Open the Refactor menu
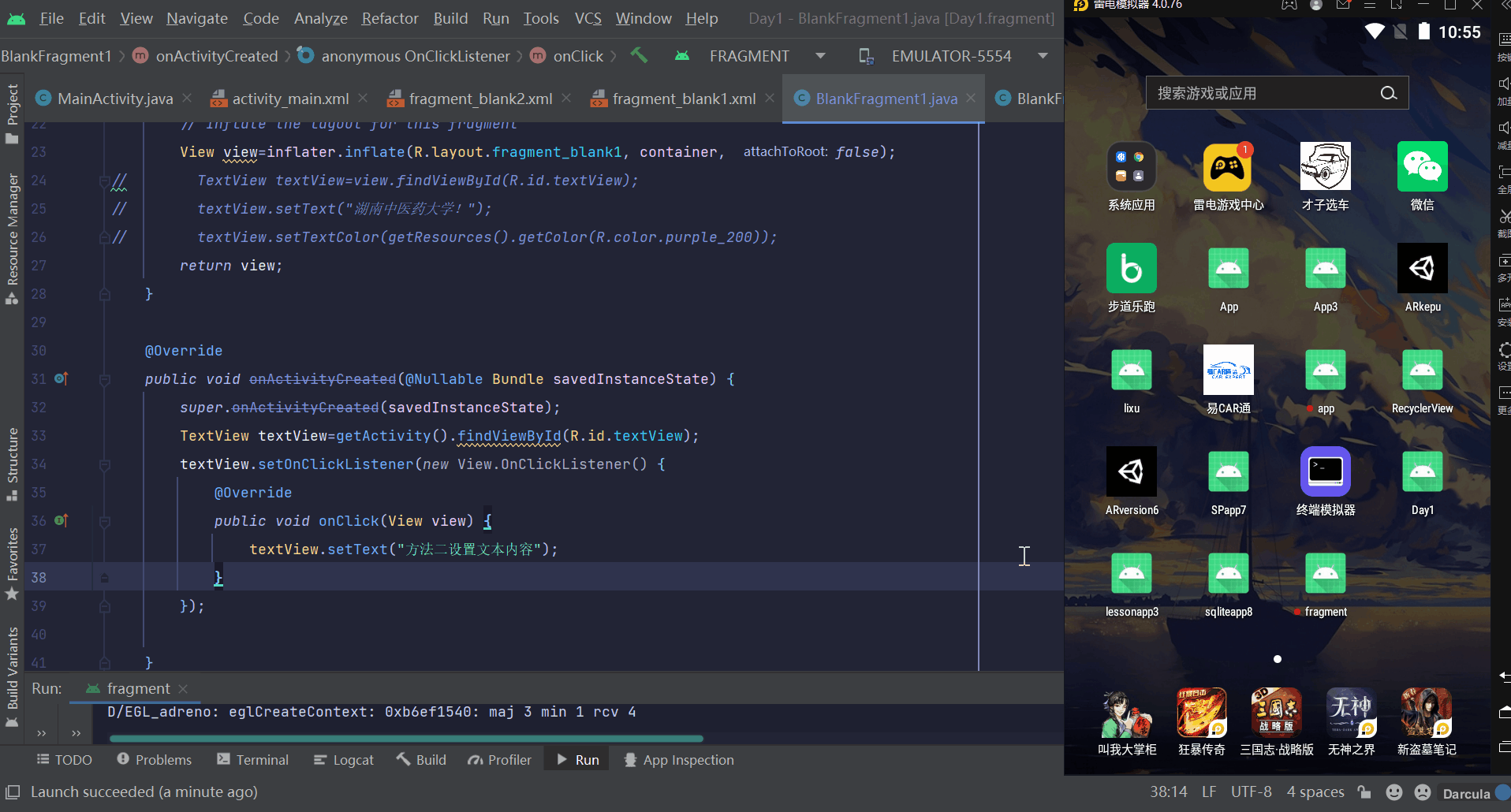 point(390,18)
